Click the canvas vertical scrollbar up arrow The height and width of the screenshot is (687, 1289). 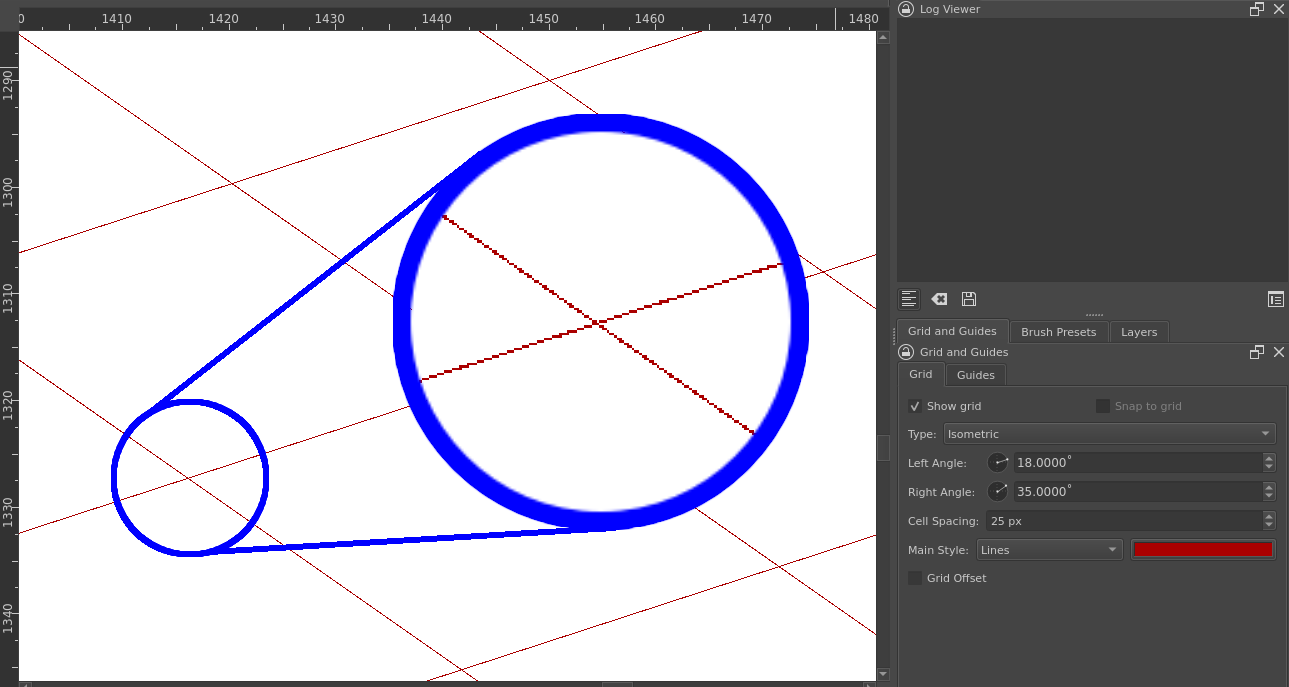coord(883,38)
